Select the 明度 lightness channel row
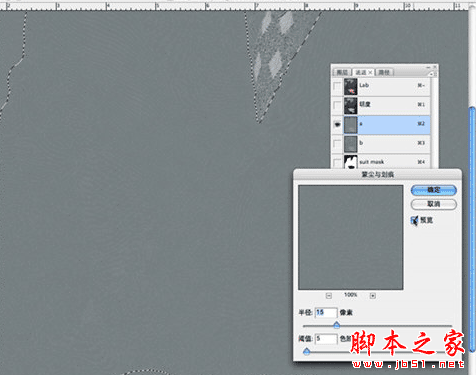Viewport: 476px width, 375px height. [381, 105]
